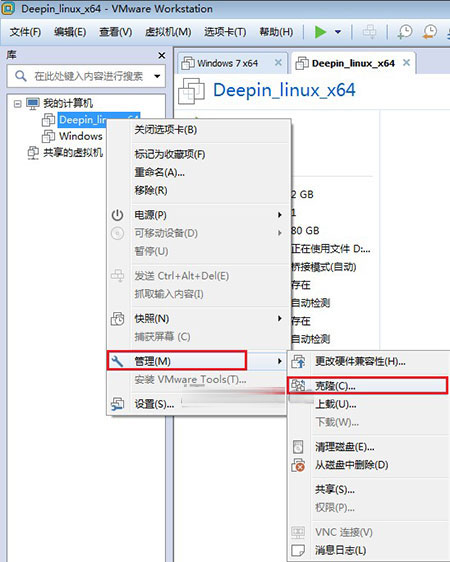The width and height of the screenshot is (450, 562).
Task: Click the 共享的虚拟机 icon in the tree
Action: click(33, 153)
